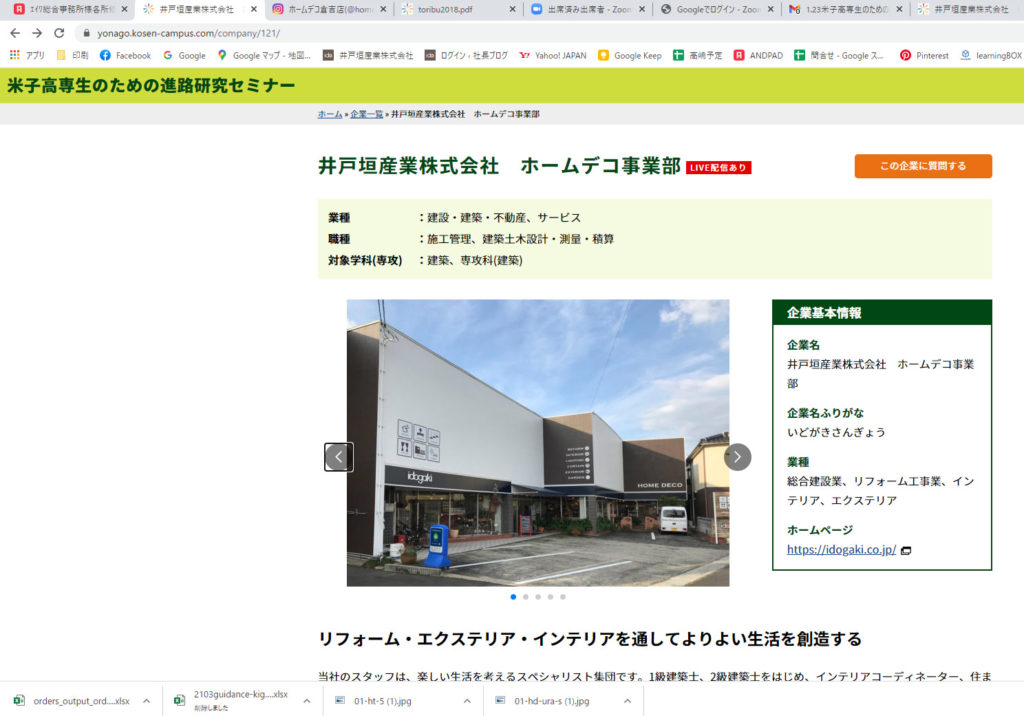Viewport: 1024px width, 716px height.
Task: Expand options for 2103guidance-kig....xlsx download
Action: coord(306,701)
